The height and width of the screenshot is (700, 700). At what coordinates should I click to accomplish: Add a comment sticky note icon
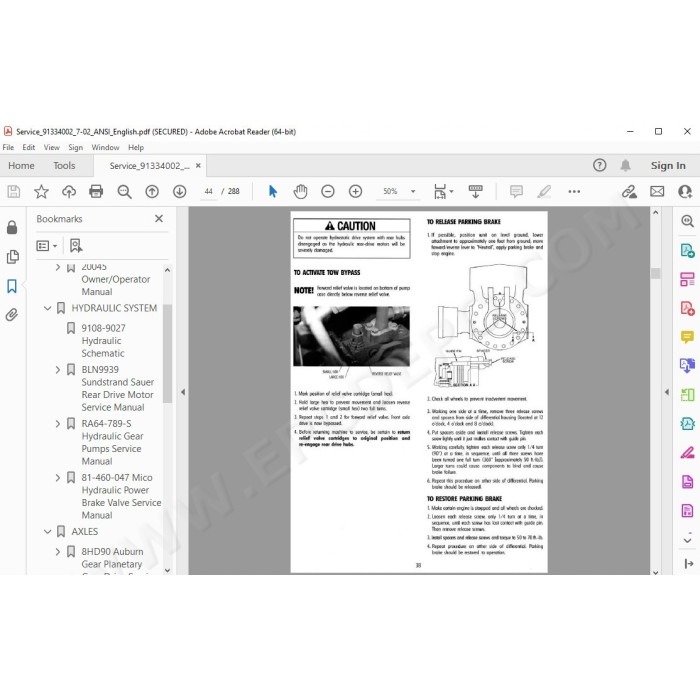(x=516, y=192)
